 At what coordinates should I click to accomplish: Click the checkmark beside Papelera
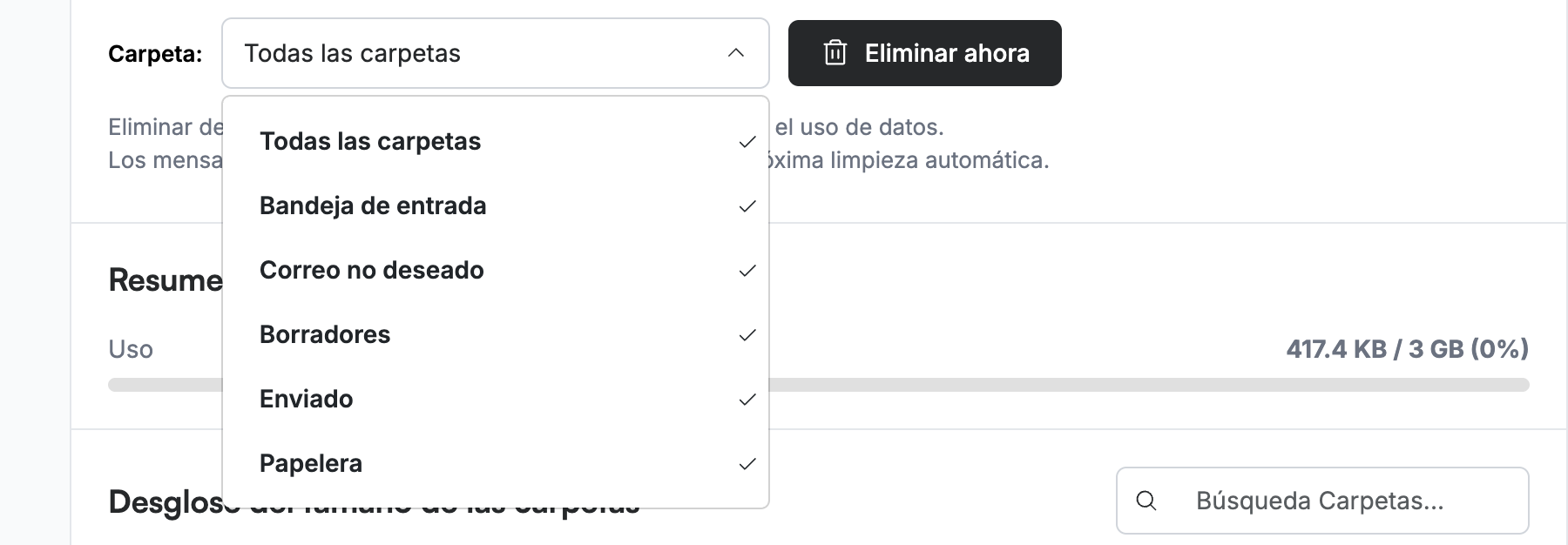(x=747, y=464)
